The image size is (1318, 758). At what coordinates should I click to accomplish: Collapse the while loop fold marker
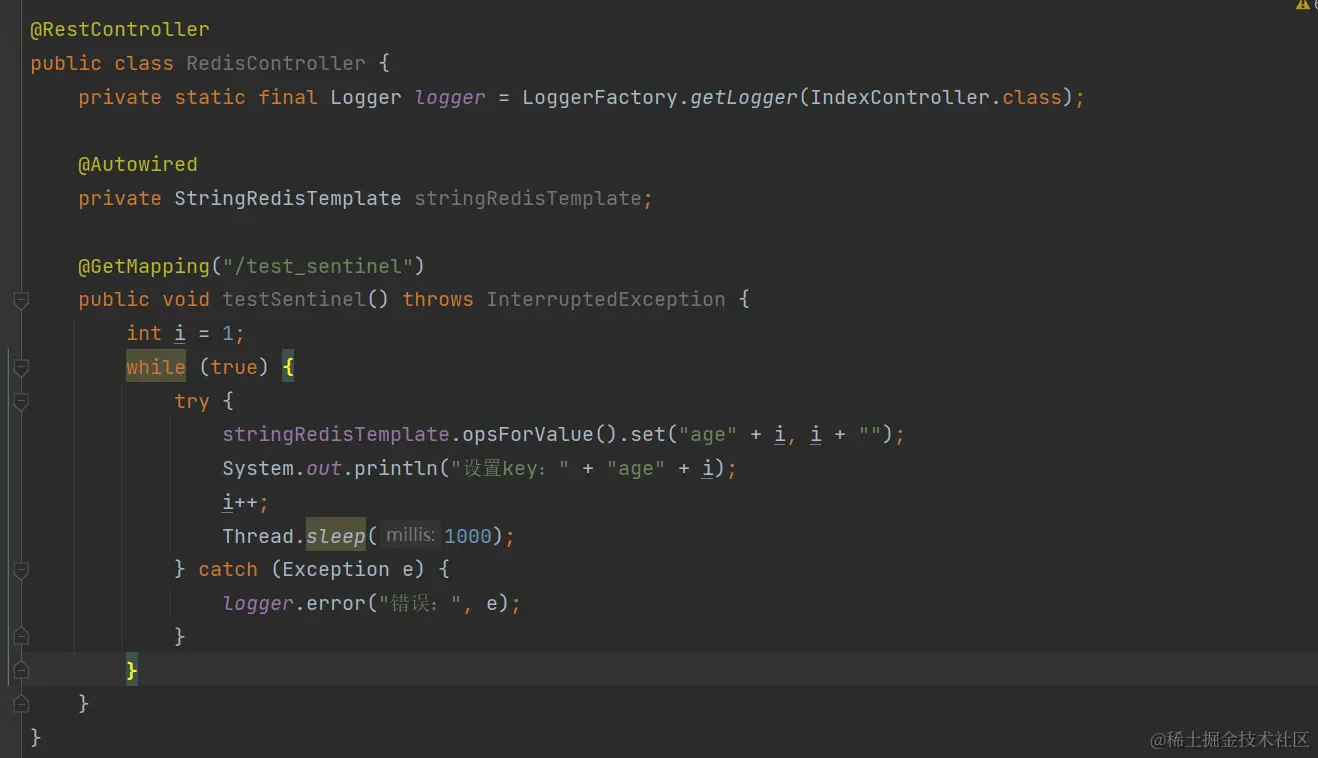click(x=21, y=368)
